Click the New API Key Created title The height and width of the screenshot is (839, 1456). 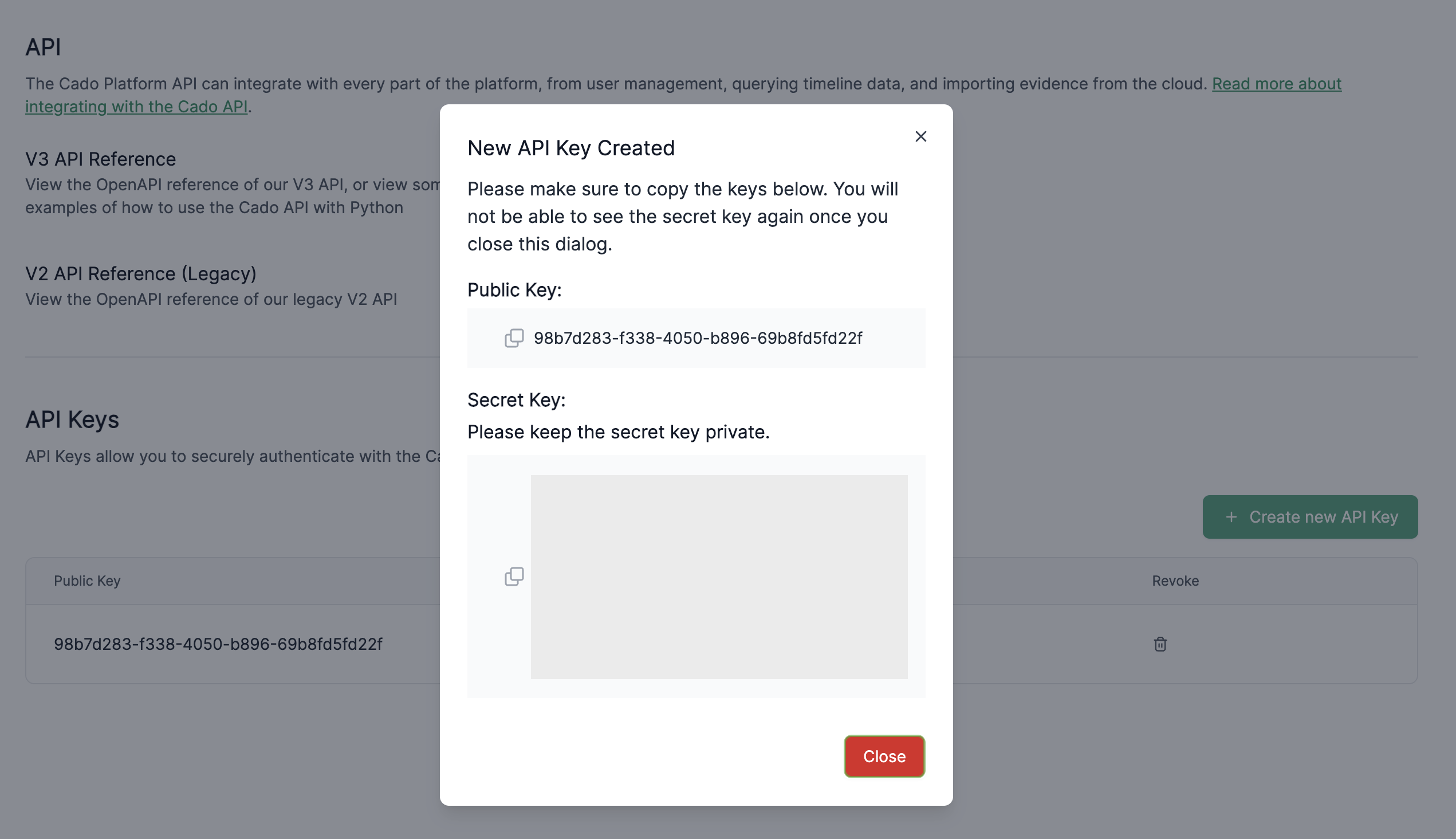pos(570,148)
